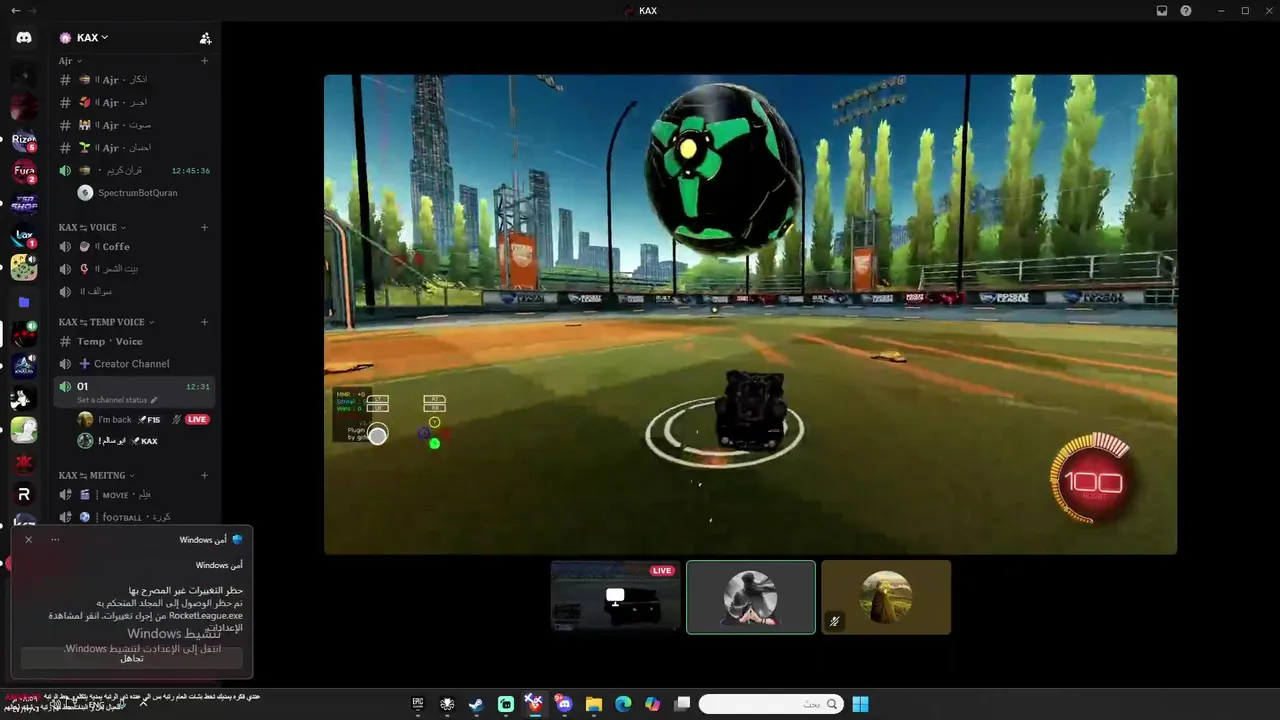Open the R logo server icon
1280x720 pixels.
(x=24, y=494)
